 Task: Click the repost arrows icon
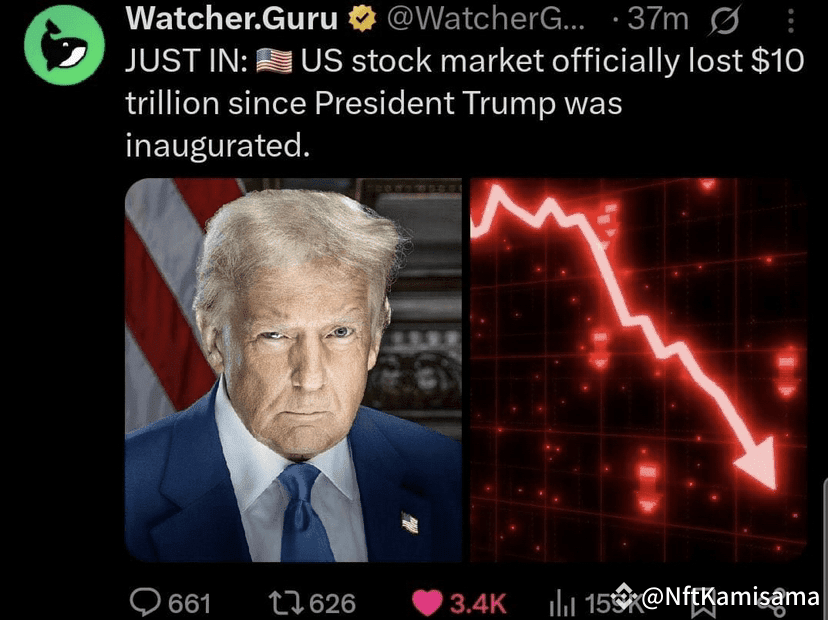[285, 602]
